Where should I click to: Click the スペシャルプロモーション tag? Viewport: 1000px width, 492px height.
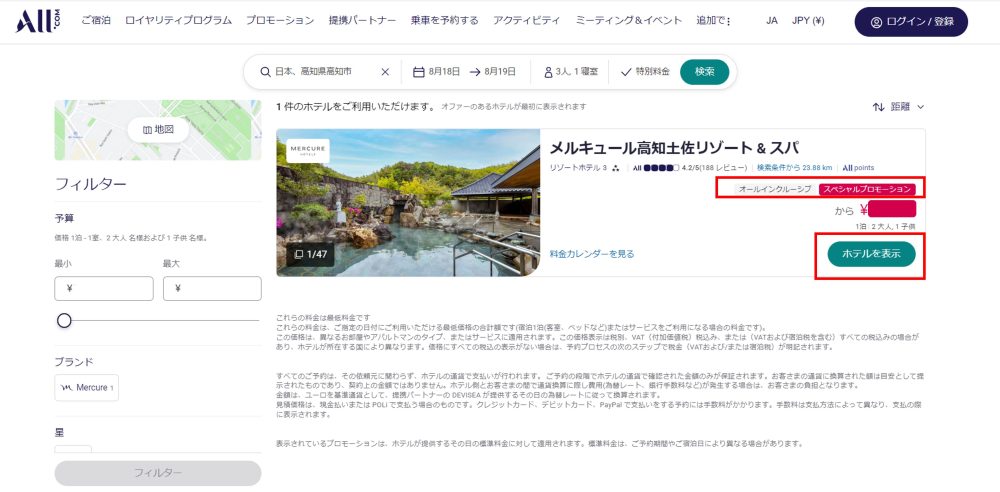(867, 190)
